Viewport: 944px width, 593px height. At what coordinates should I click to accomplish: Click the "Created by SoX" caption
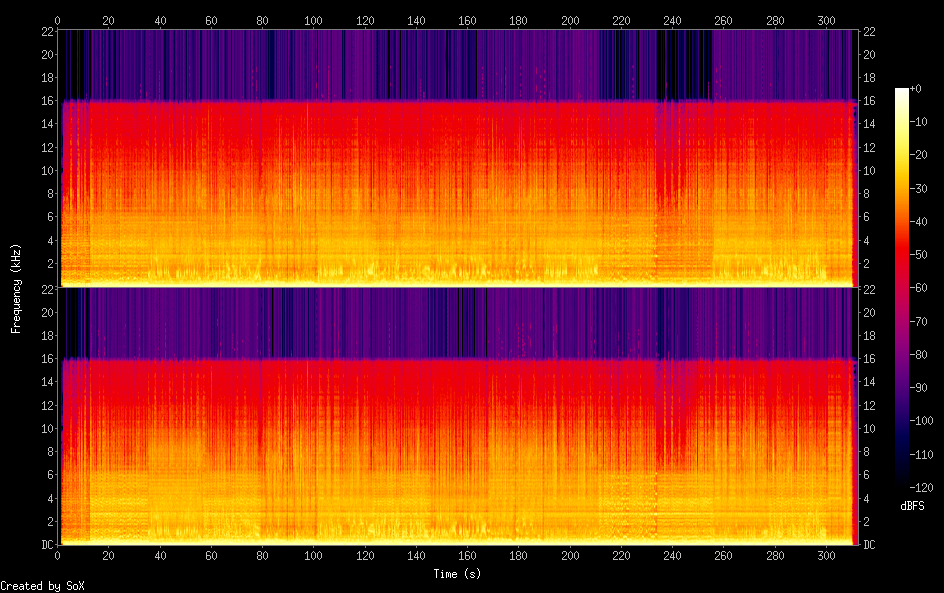click(x=42, y=586)
